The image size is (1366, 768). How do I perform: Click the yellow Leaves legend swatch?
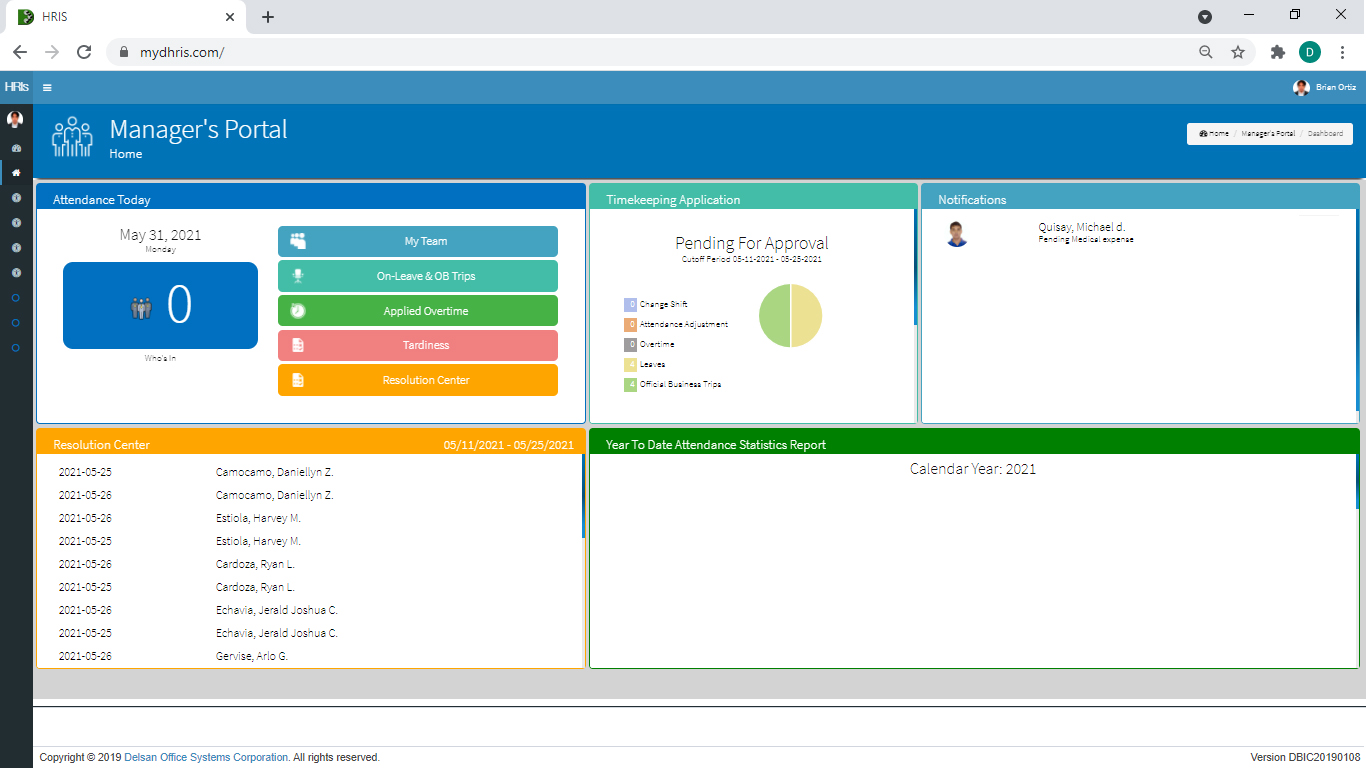630,365
